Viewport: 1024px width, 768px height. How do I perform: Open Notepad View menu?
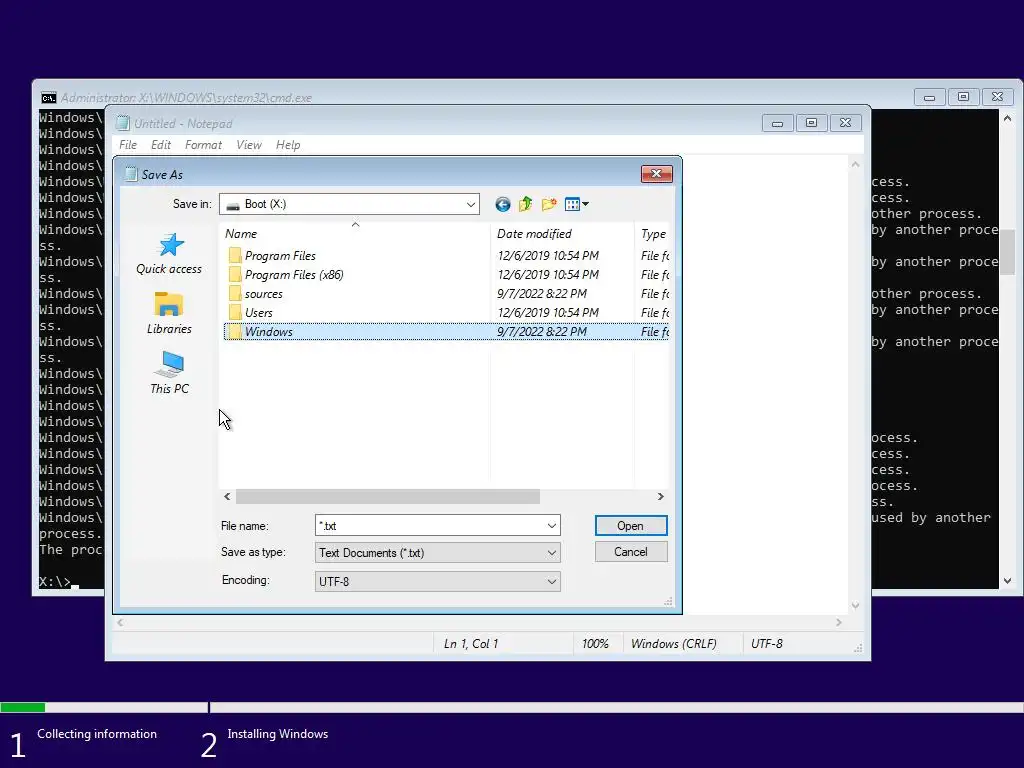pos(249,145)
